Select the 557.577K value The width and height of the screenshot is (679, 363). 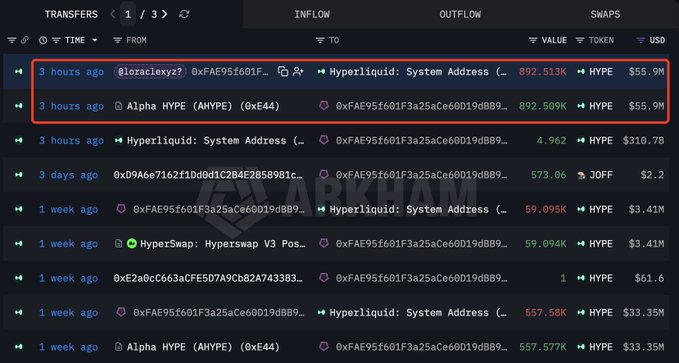(x=543, y=347)
